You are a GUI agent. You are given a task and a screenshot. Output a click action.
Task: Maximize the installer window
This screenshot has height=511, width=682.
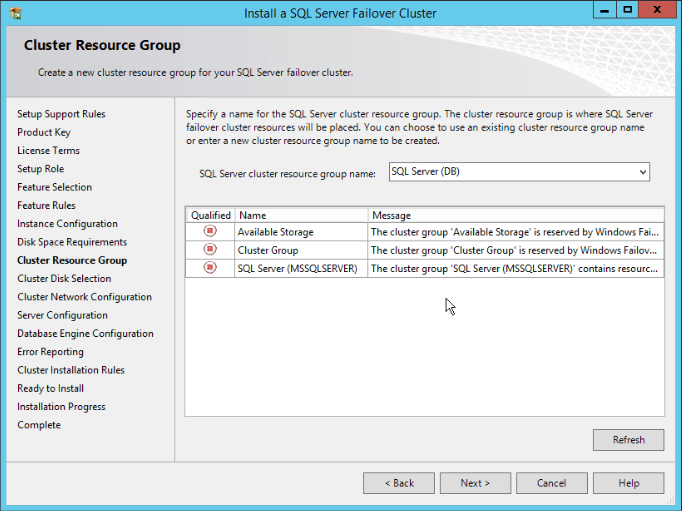coord(627,12)
